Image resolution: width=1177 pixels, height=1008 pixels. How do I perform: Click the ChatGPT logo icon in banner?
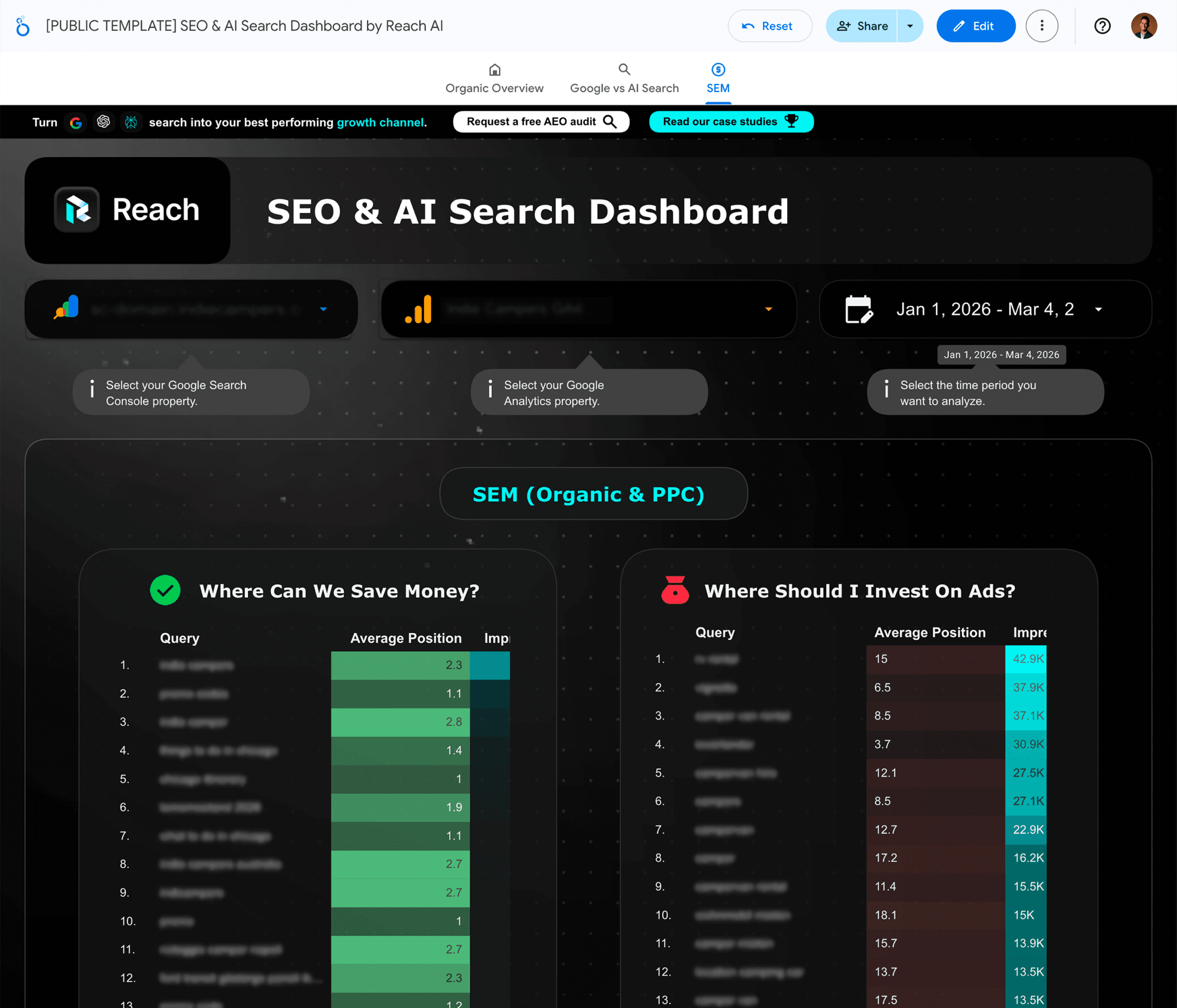[104, 122]
